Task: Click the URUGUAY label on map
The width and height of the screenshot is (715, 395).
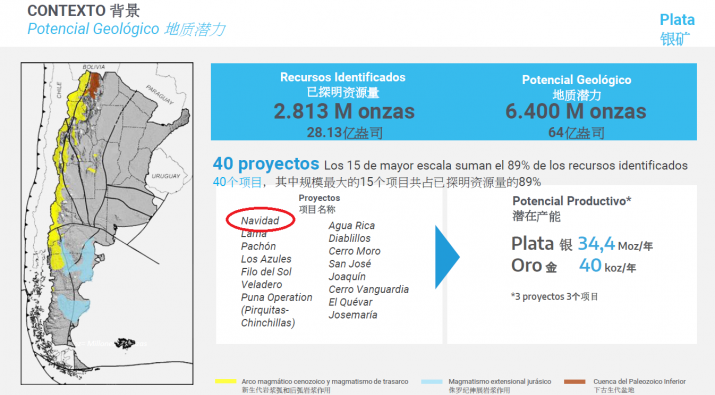Action: (x=166, y=176)
